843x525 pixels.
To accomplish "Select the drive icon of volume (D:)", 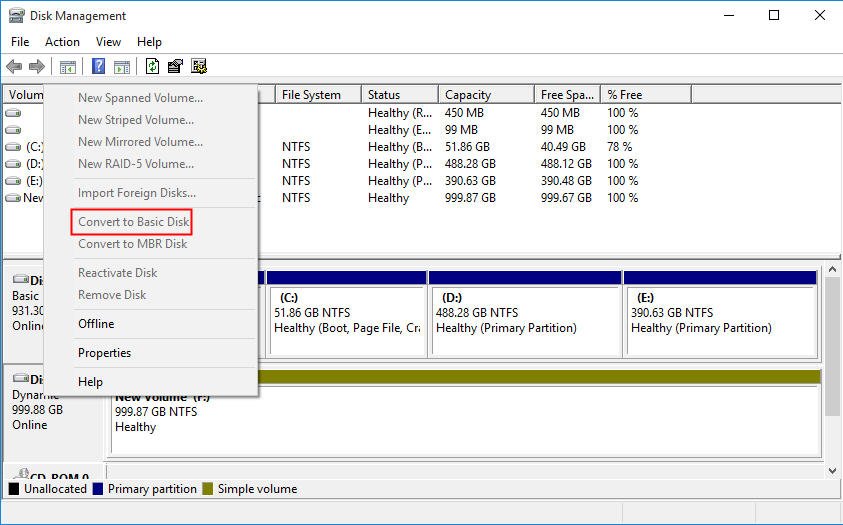I will [x=13, y=164].
